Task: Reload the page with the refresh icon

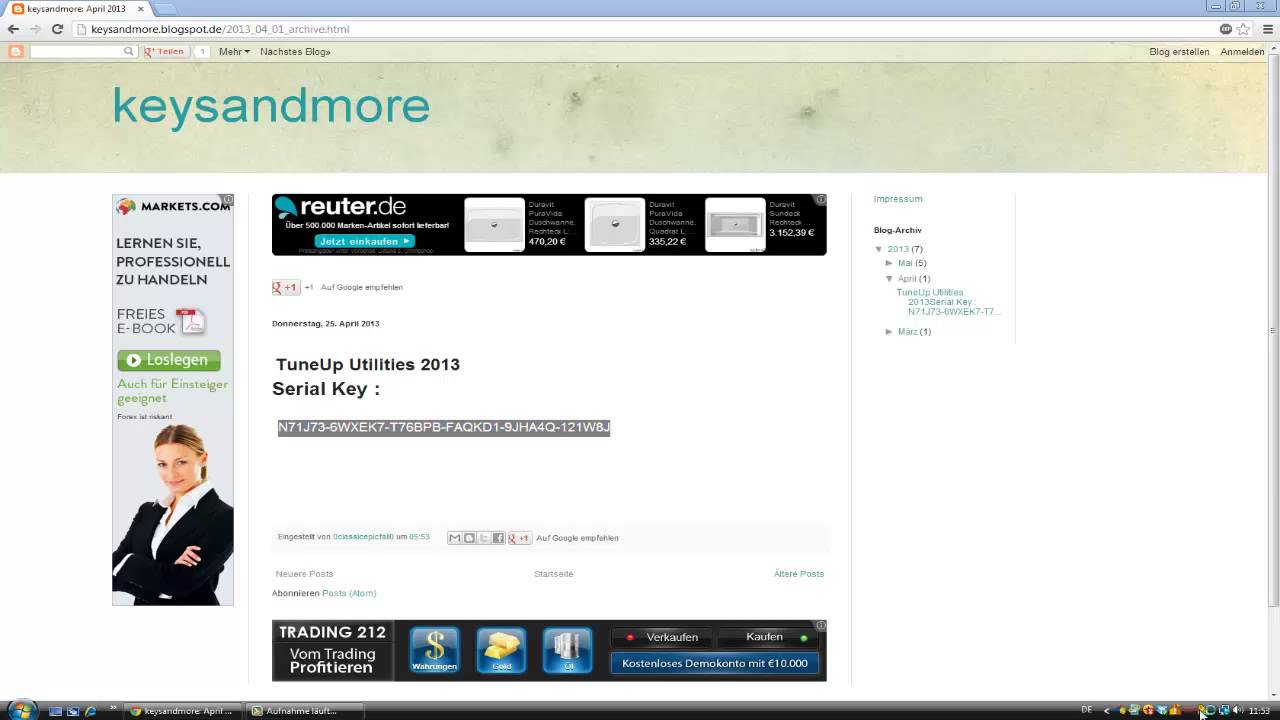Action: click(x=57, y=29)
